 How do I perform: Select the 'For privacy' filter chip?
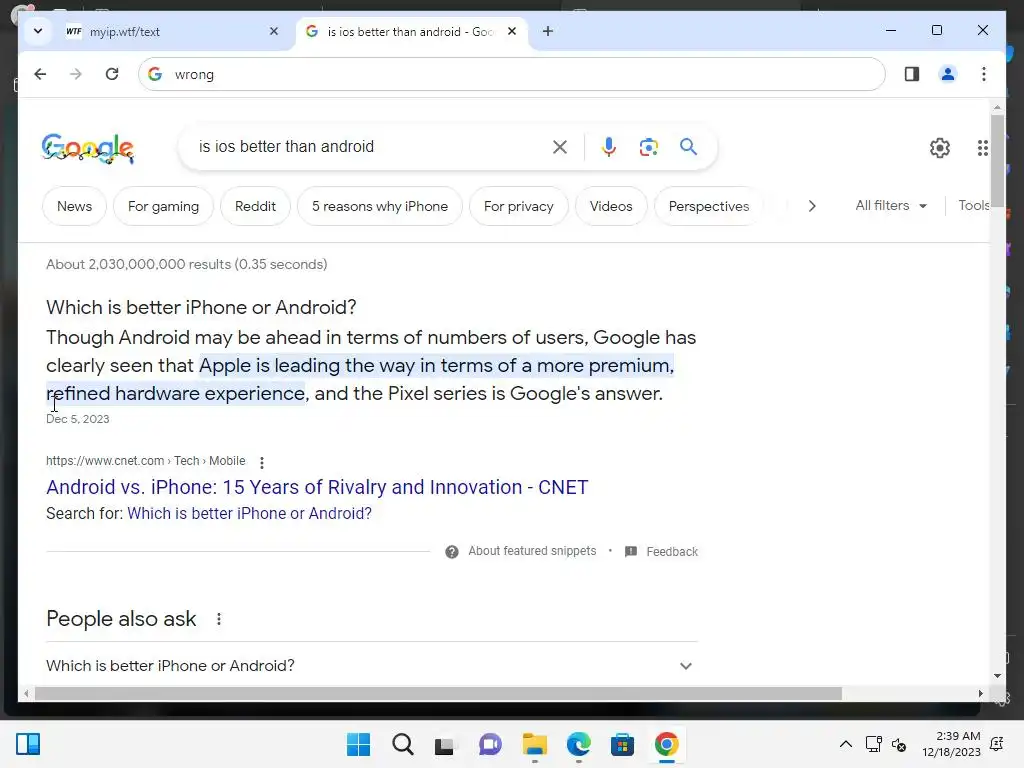(519, 206)
